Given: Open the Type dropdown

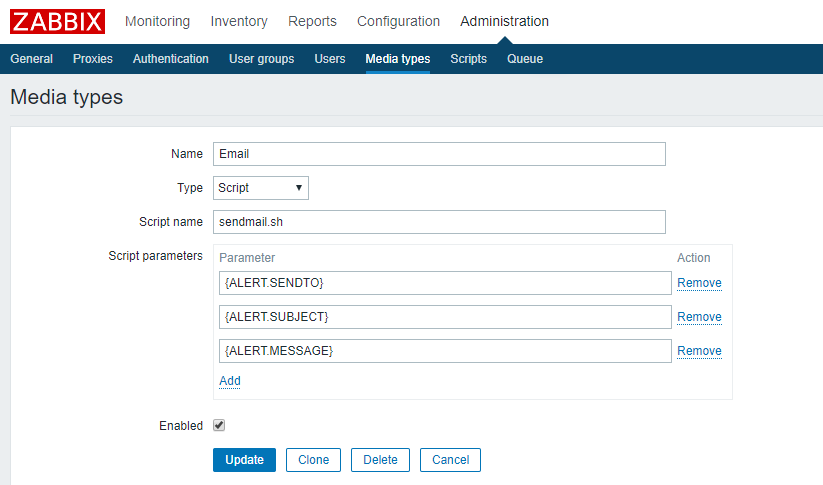Looking at the screenshot, I should tap(261, 188).
